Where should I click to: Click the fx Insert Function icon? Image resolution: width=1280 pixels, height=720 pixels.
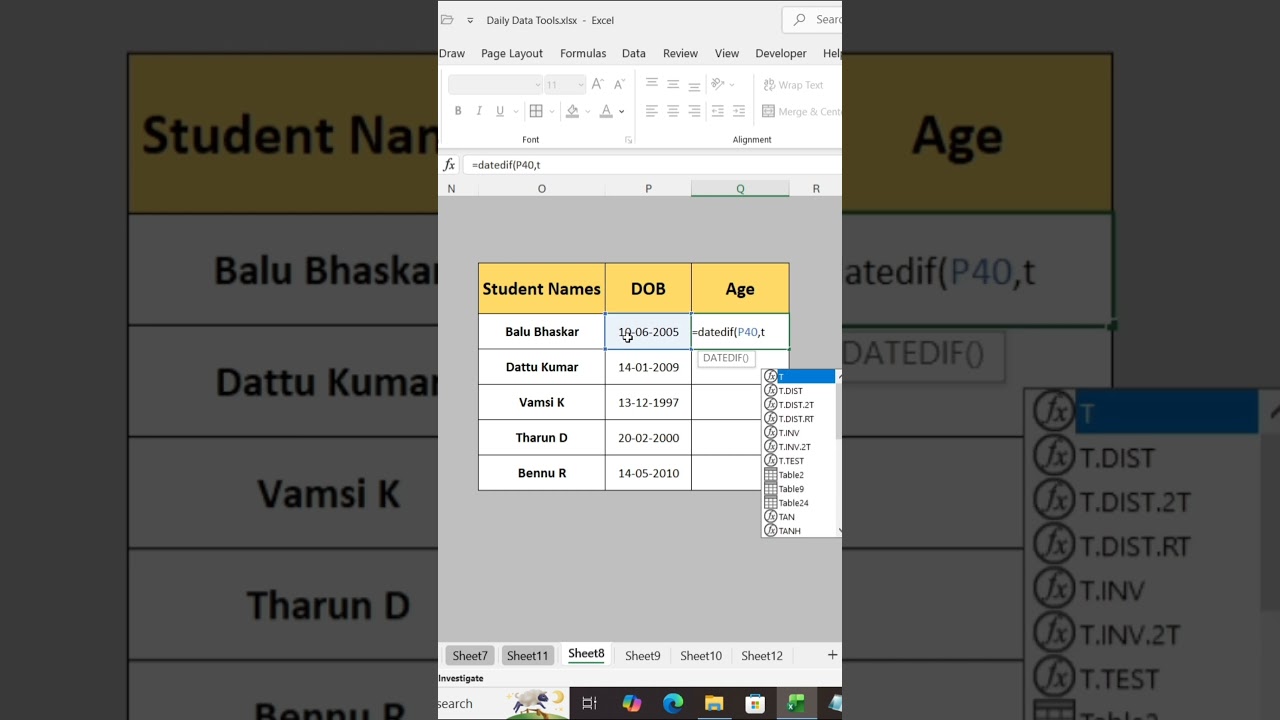pos(449,165)
